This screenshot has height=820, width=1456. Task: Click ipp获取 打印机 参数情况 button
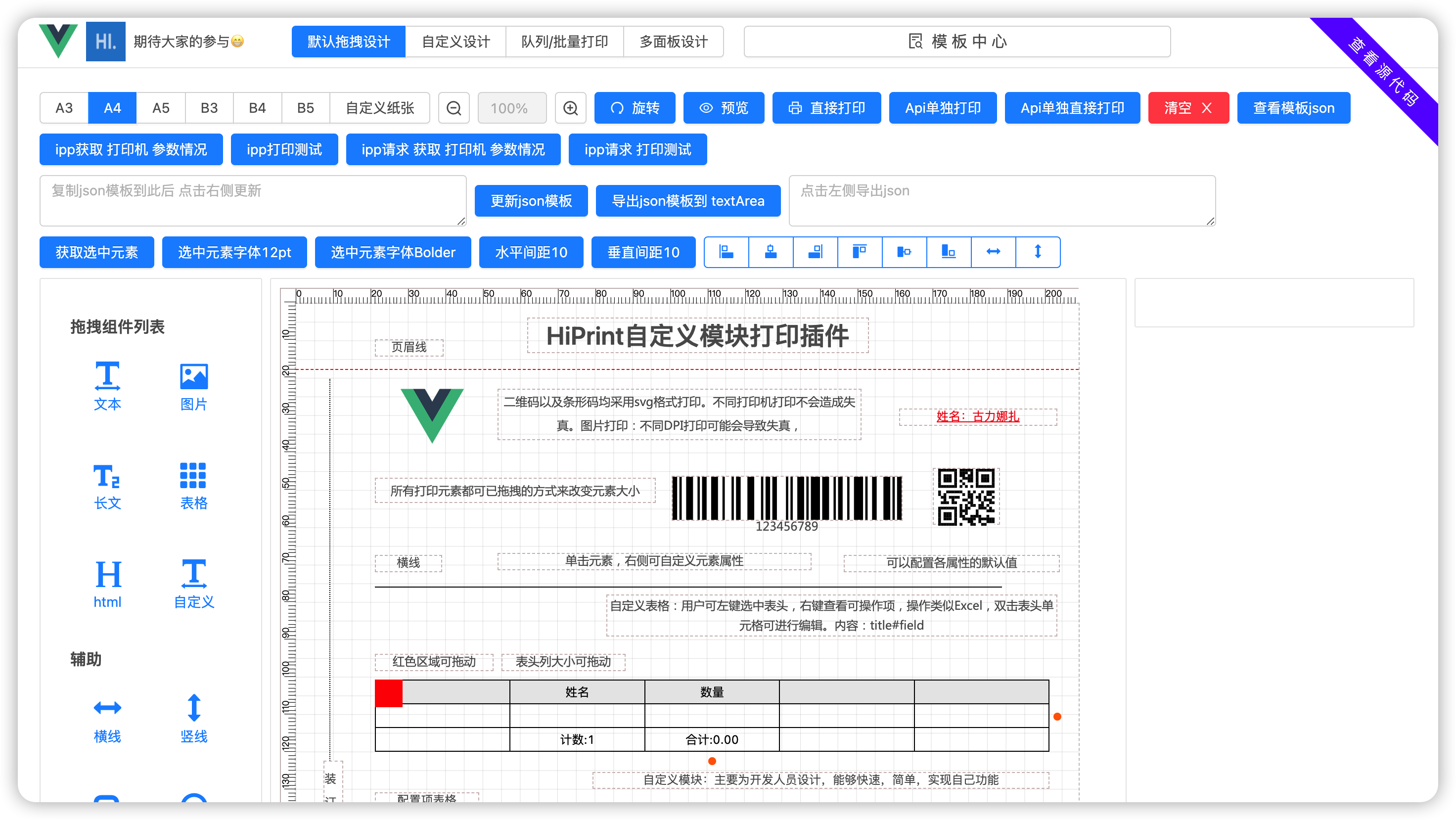tap(131, 149)
